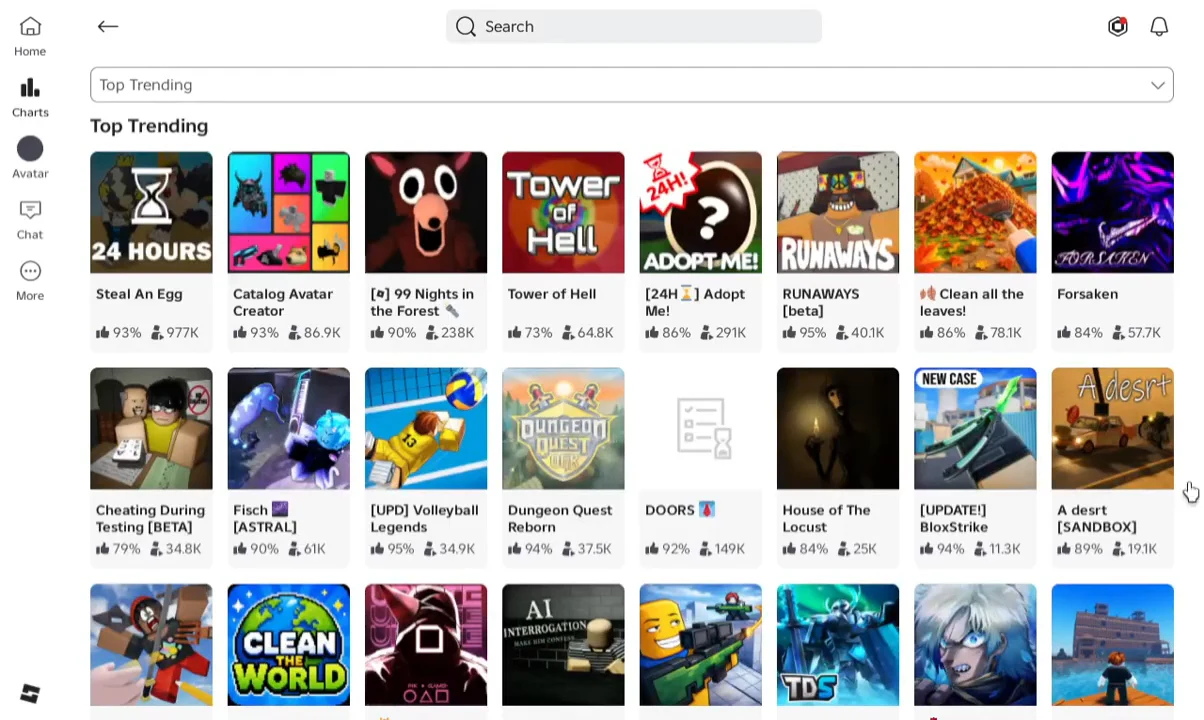Open Adopt Me! game thumbnail
Image resolution: width=1204 pixels, height=720 pixels.
(701, 212)
